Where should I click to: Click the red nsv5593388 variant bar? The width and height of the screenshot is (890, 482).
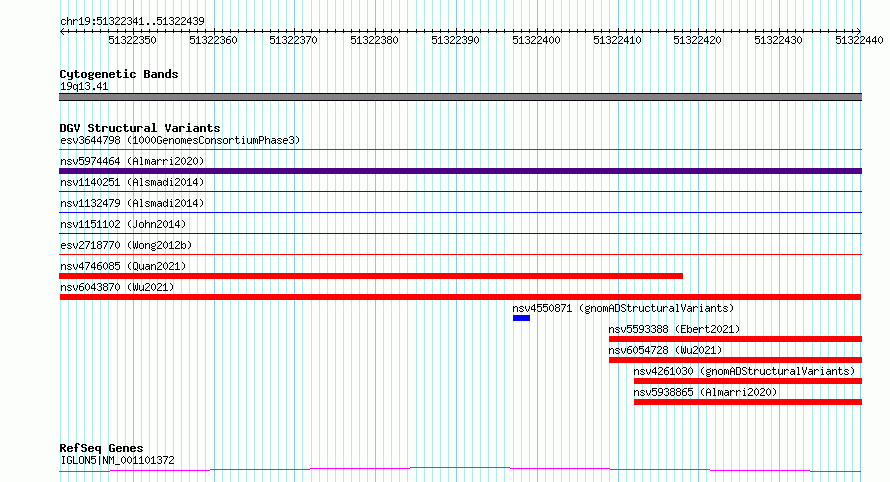click(x=735, y=339)
